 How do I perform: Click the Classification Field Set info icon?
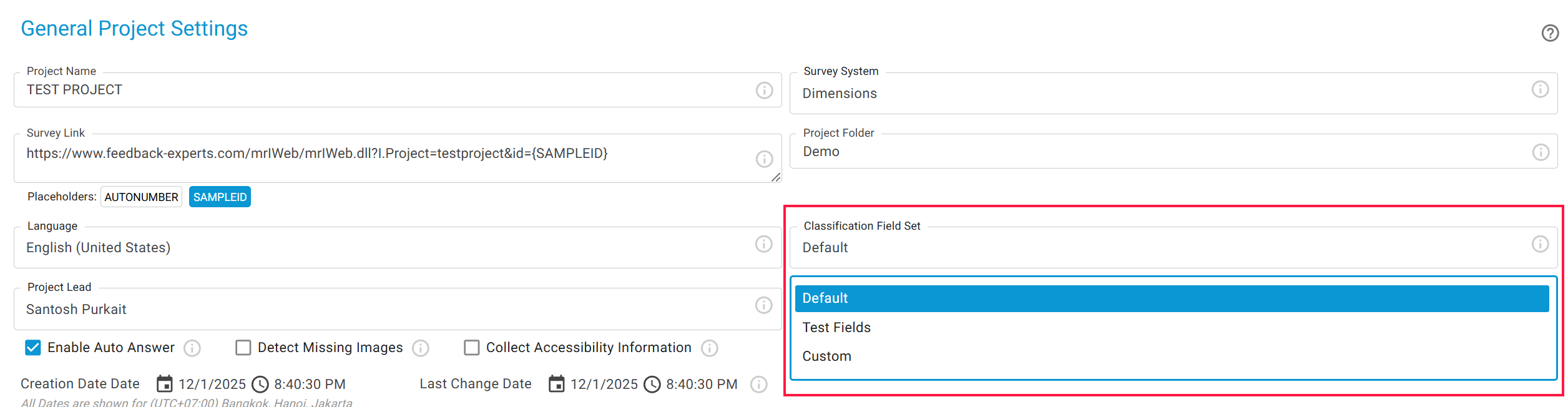tap(1540, 244)
